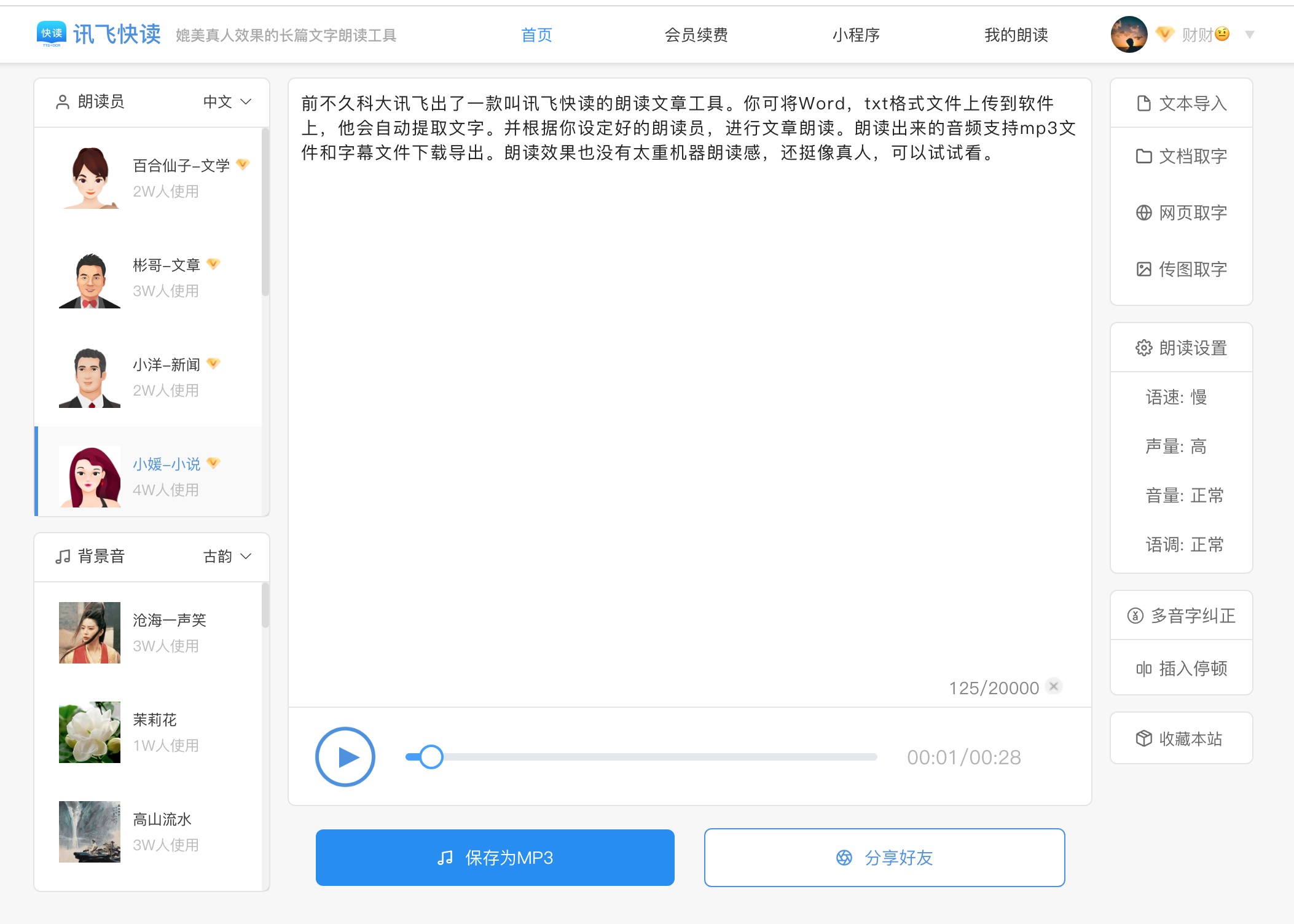Open 文档取字 folder icon
Screen dimensions: 1294x924
(1143, 156)
